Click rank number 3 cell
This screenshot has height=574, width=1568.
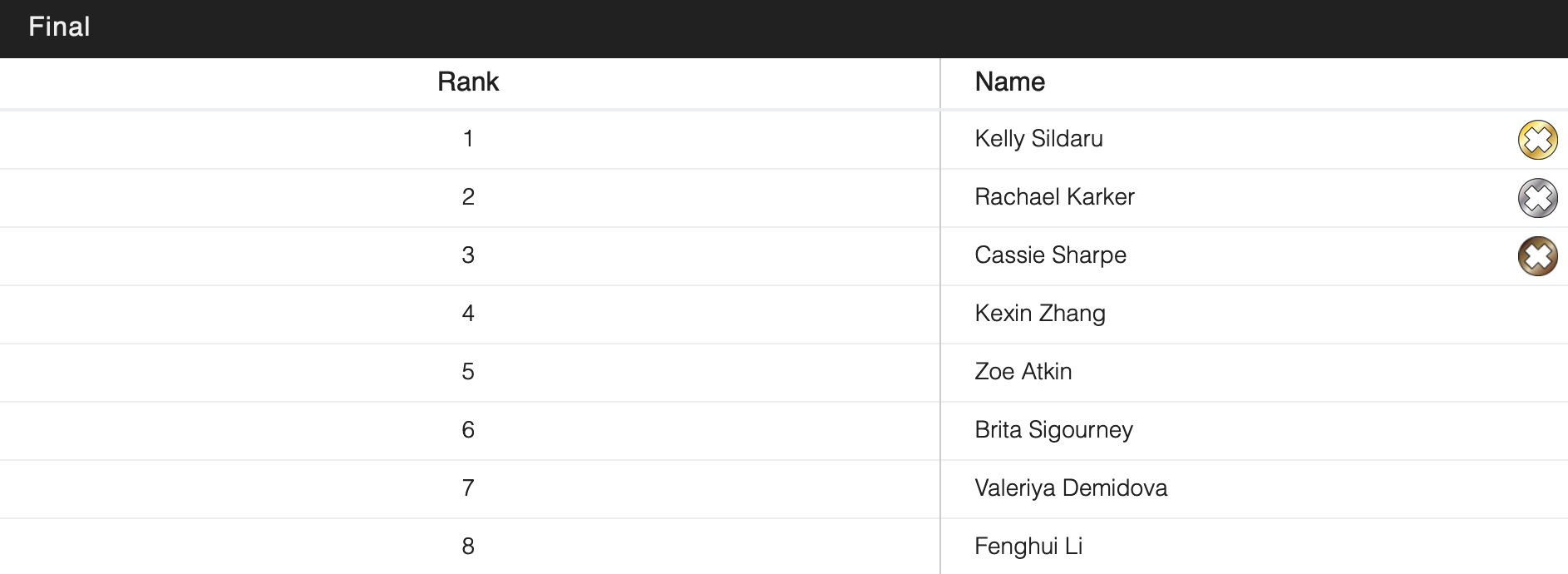pyautogui.click(x=468, y=255)
